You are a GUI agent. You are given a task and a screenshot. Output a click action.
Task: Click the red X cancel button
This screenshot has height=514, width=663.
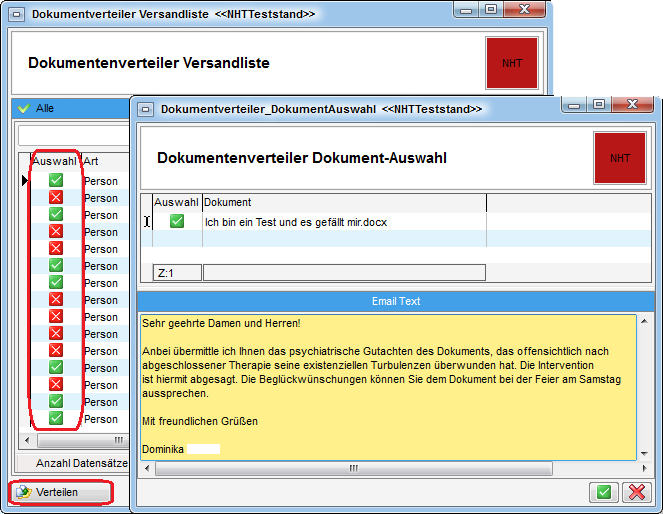coord(636,491)
